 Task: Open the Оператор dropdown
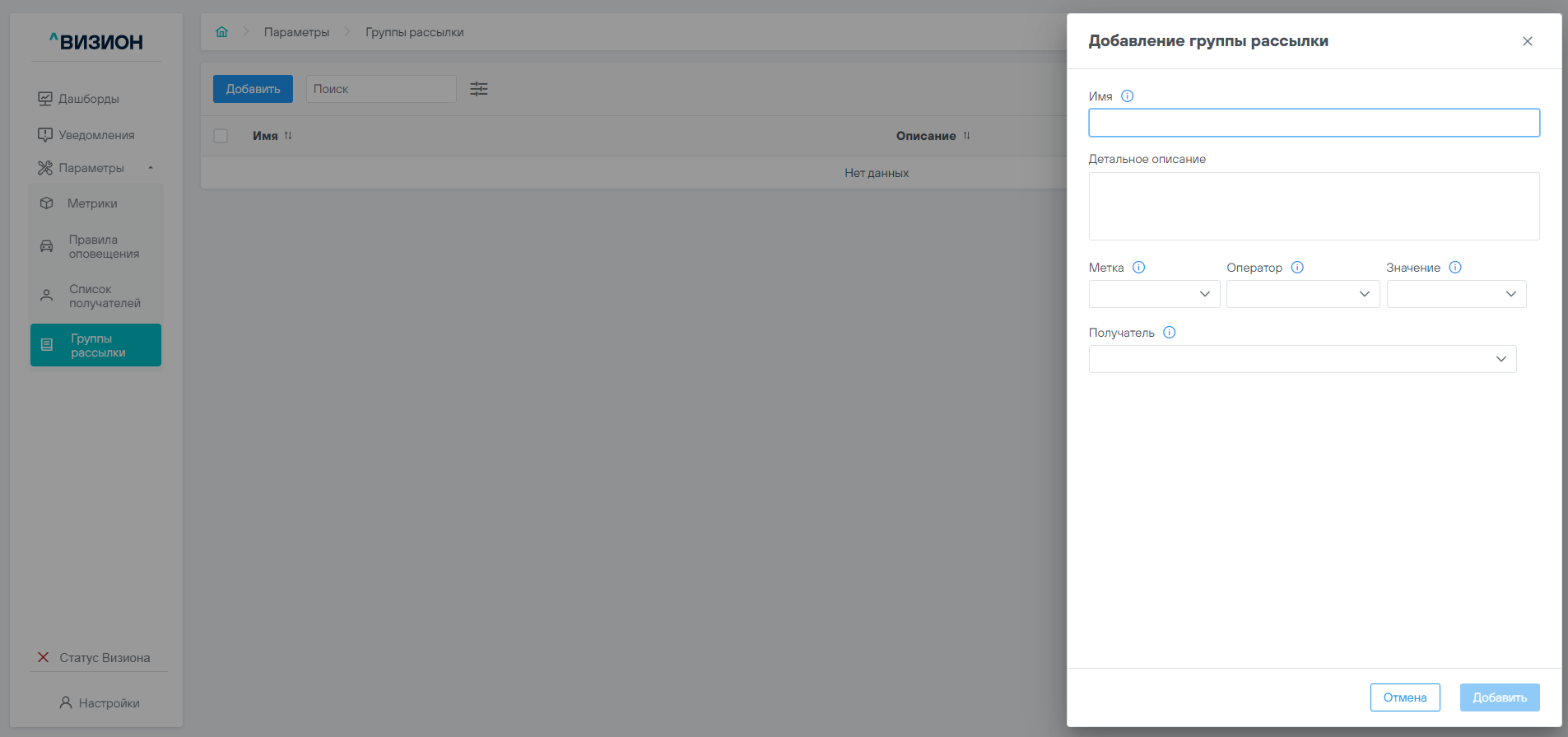pos(1302,294)
